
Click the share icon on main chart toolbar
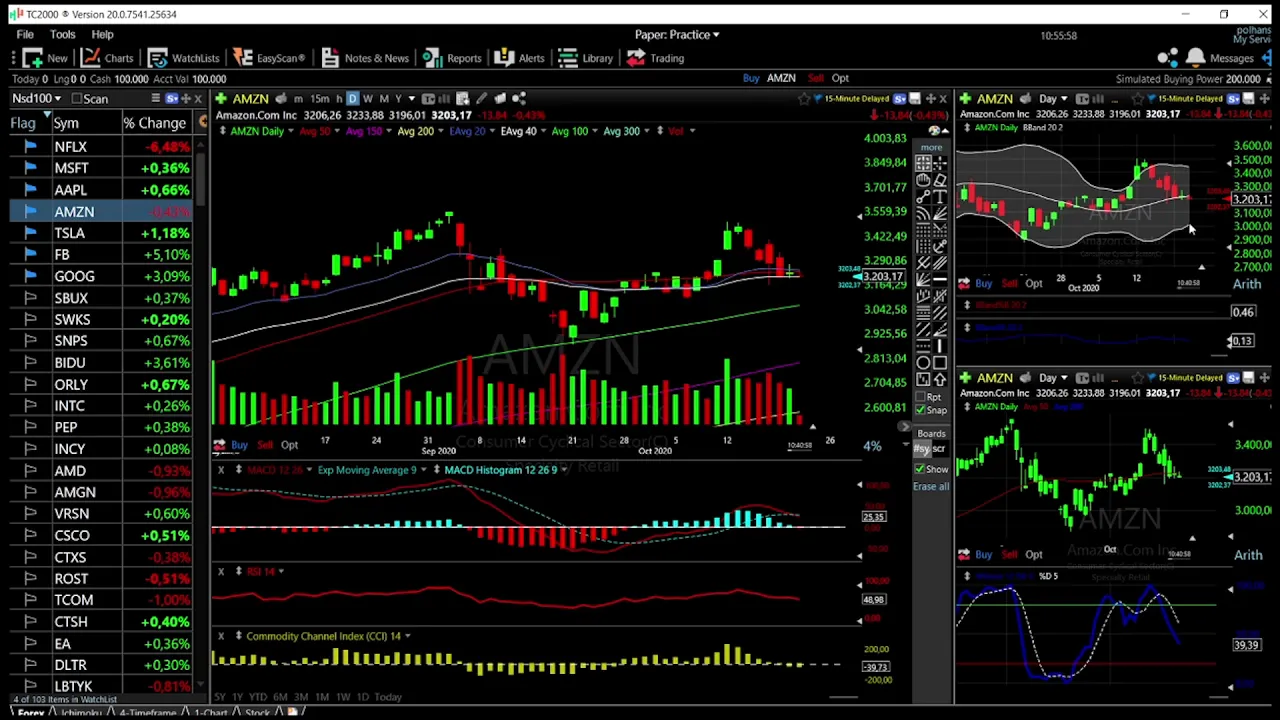click(x=519, y=98)
